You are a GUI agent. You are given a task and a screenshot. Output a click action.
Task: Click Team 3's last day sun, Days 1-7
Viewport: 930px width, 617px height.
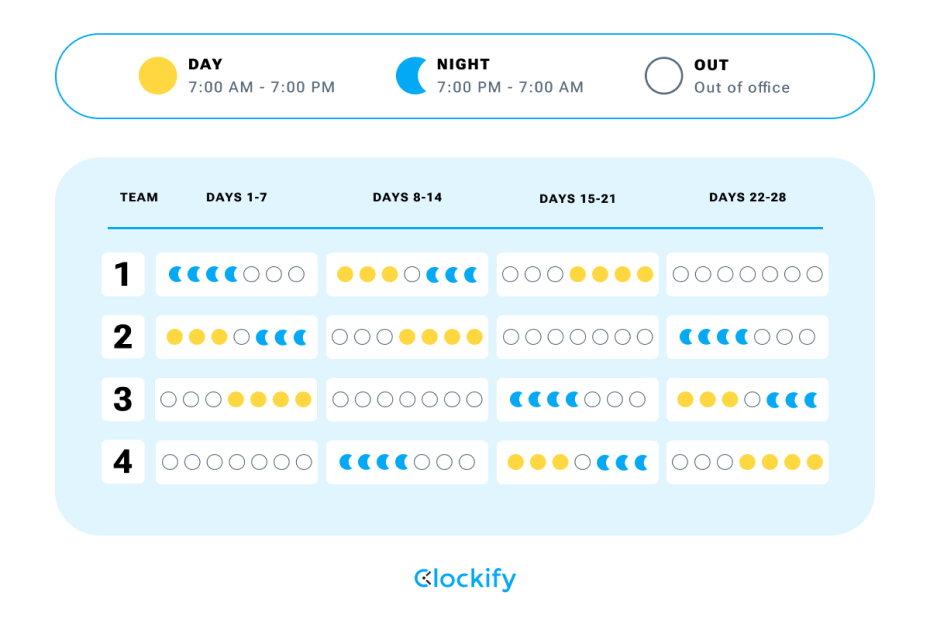(303, 400)
